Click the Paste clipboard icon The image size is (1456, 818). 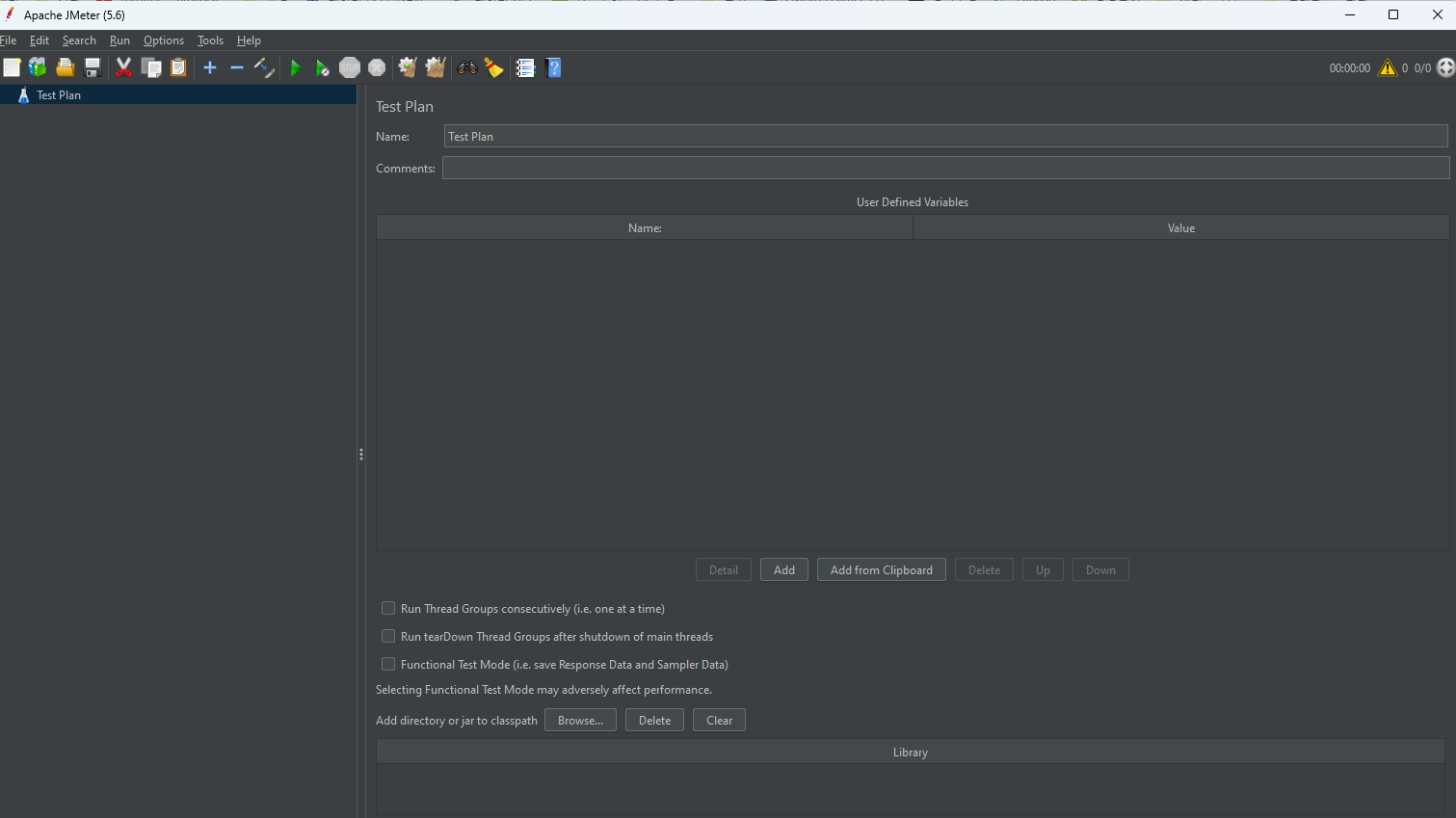click(178, 67)
